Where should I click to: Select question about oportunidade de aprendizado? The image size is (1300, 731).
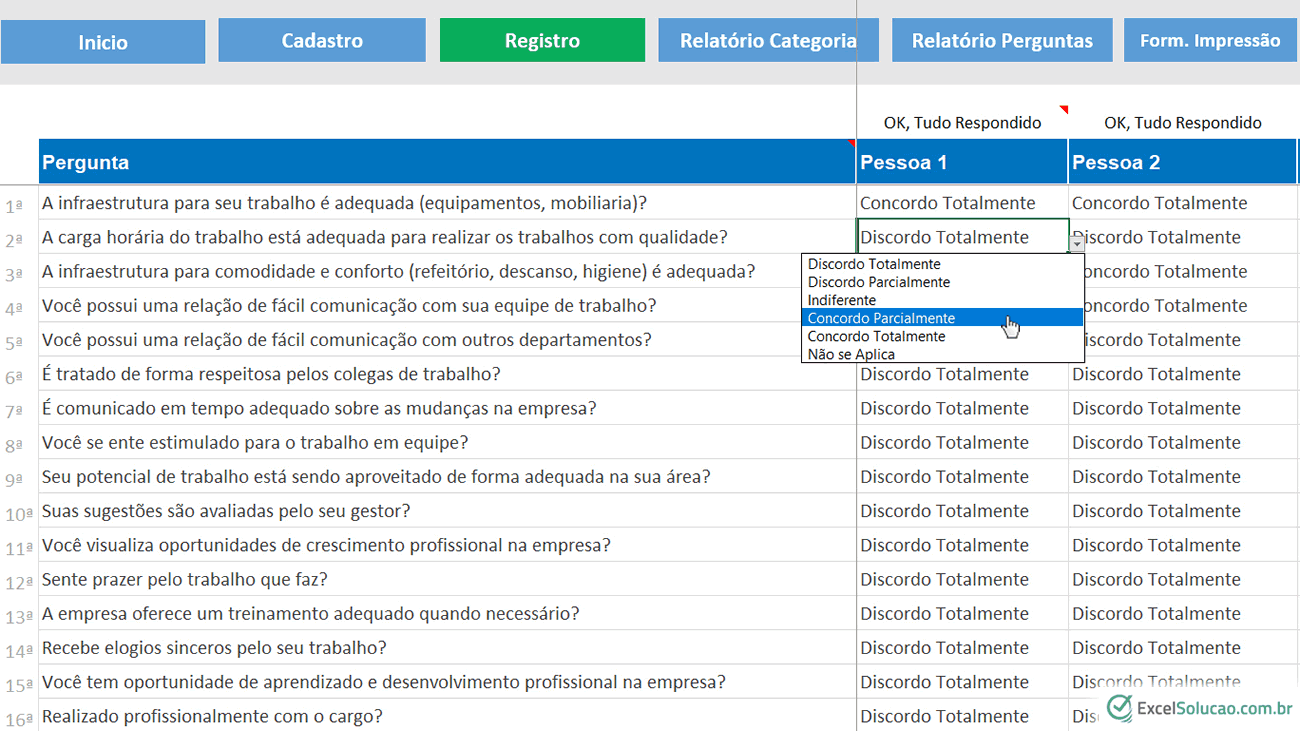pyautogui.click(x=447, y=682)
